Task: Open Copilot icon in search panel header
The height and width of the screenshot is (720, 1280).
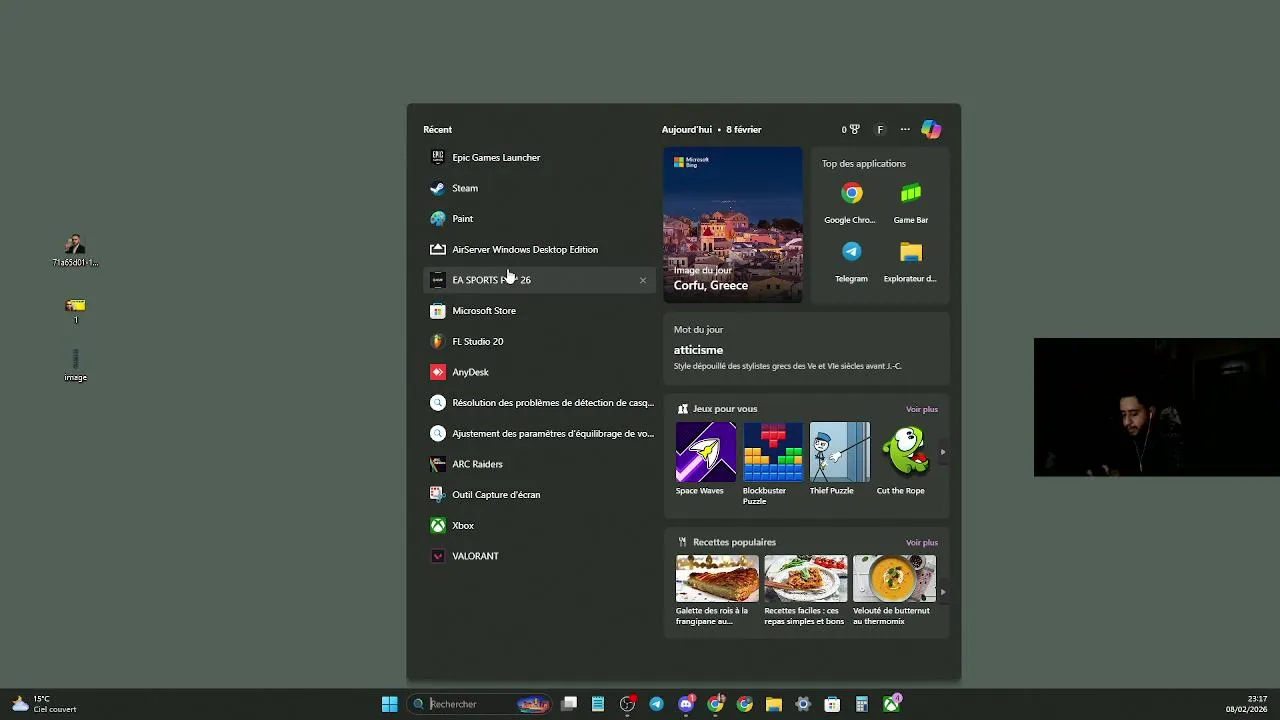Action: [x=931, y=129]
